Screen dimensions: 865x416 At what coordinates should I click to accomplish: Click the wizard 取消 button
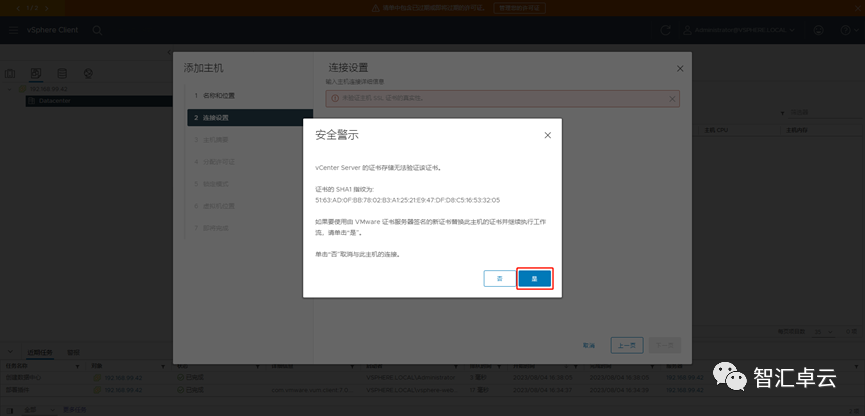point(589,346)
